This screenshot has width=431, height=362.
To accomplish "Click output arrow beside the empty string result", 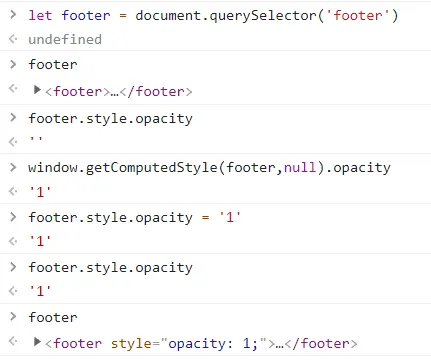I will [x=13, y=142].
